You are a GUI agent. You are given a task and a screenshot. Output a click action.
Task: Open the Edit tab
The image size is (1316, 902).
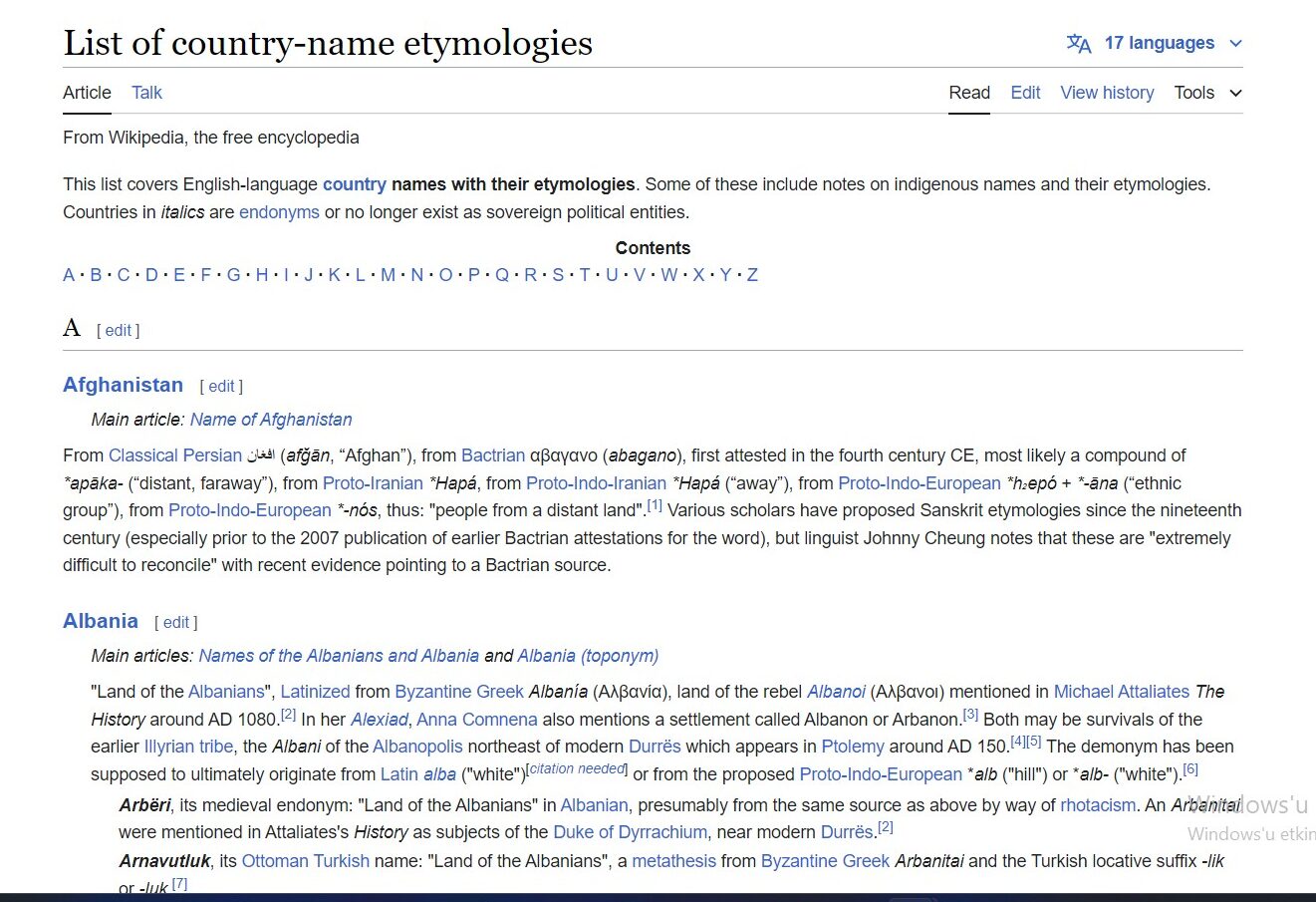1025,93
